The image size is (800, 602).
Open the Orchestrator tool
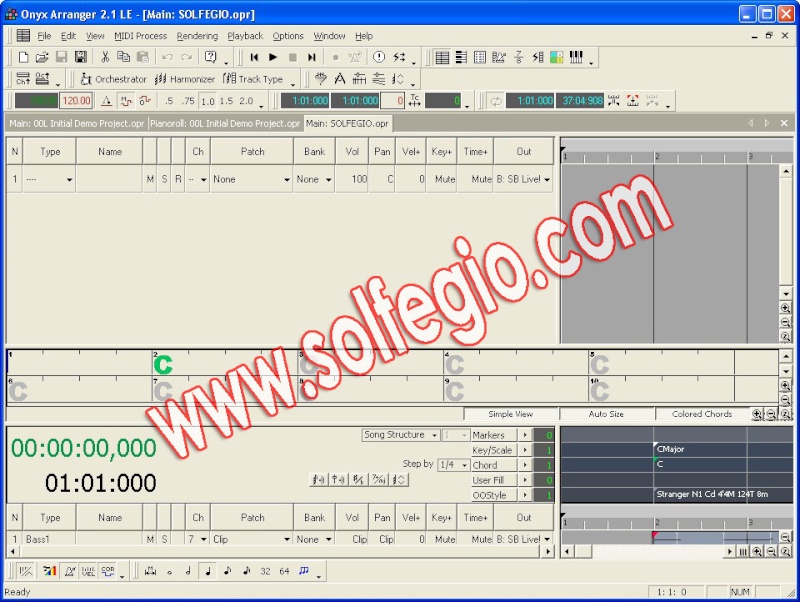coord(113,79)
